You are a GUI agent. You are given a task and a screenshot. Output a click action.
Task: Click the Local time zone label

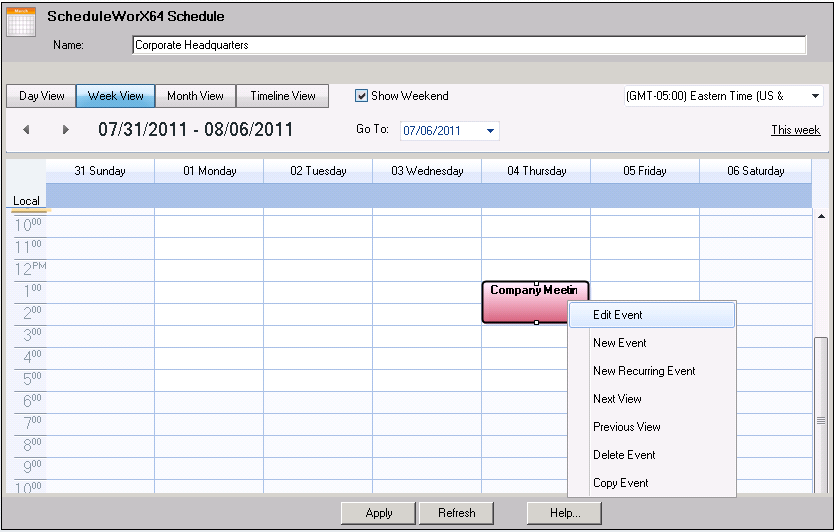26,201
